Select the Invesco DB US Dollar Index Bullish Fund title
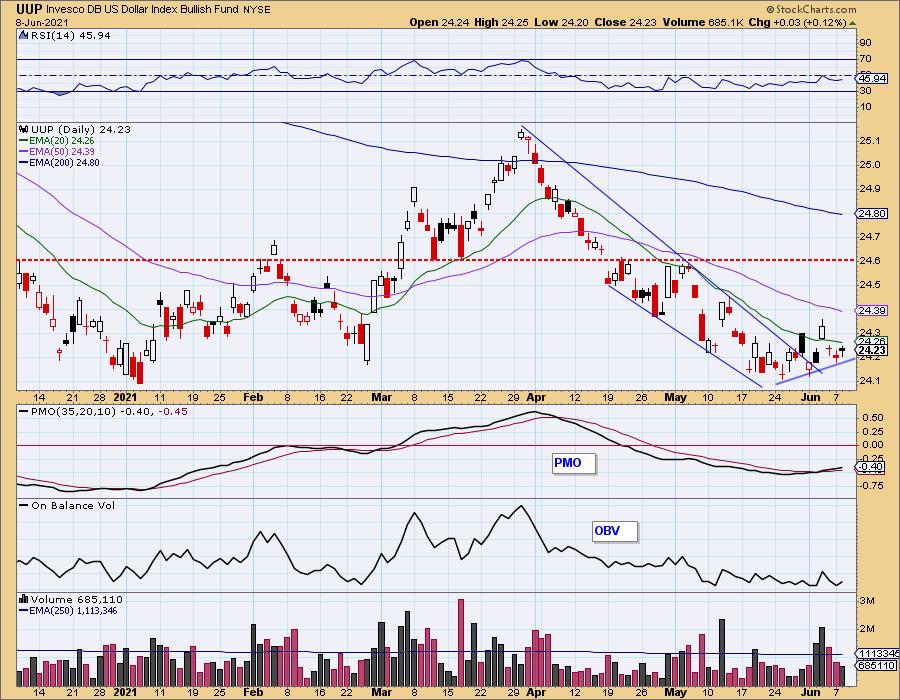This screenshot has width=900, height=700. pyautogui.click(x=143, y=9)
